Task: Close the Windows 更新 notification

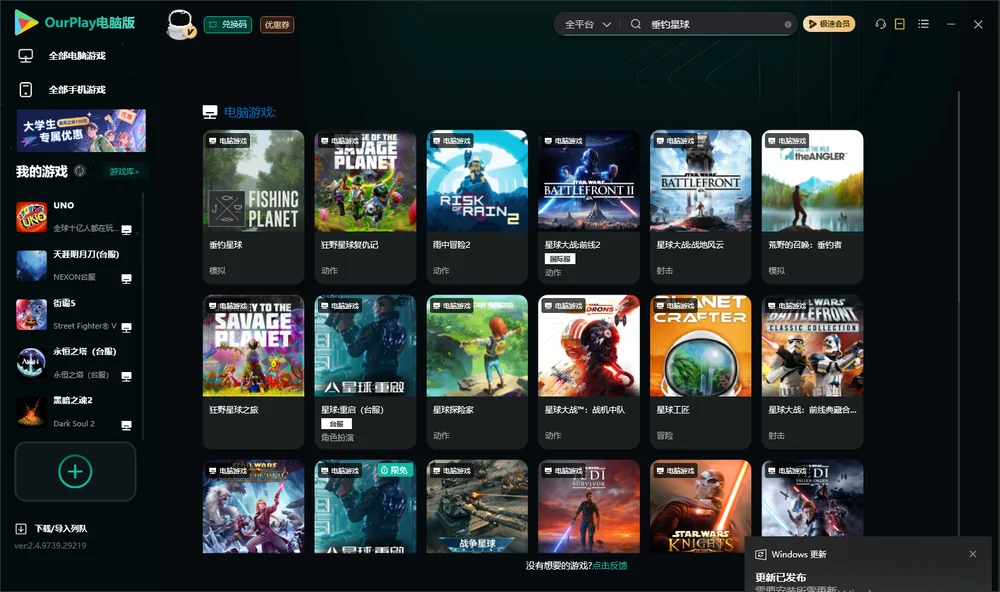Action: point(973,554)
